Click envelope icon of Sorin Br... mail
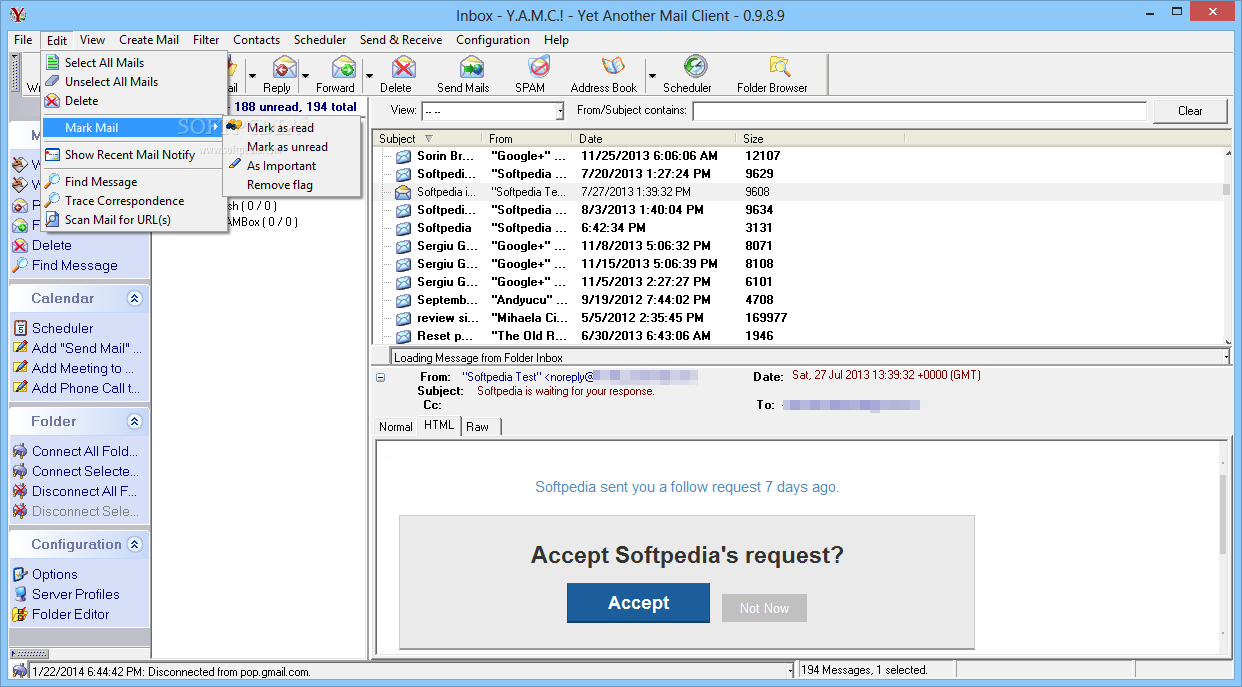This screenshot has width=1242, height=687. point(403,156)
